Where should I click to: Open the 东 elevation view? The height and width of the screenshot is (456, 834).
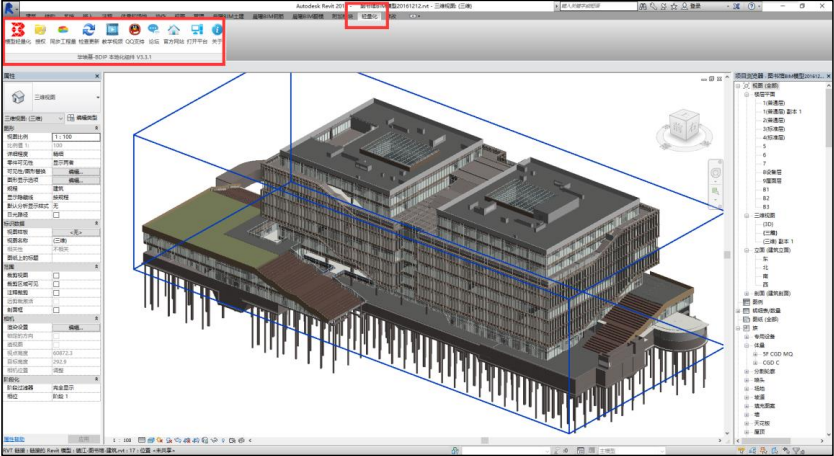tap(765, 259)
